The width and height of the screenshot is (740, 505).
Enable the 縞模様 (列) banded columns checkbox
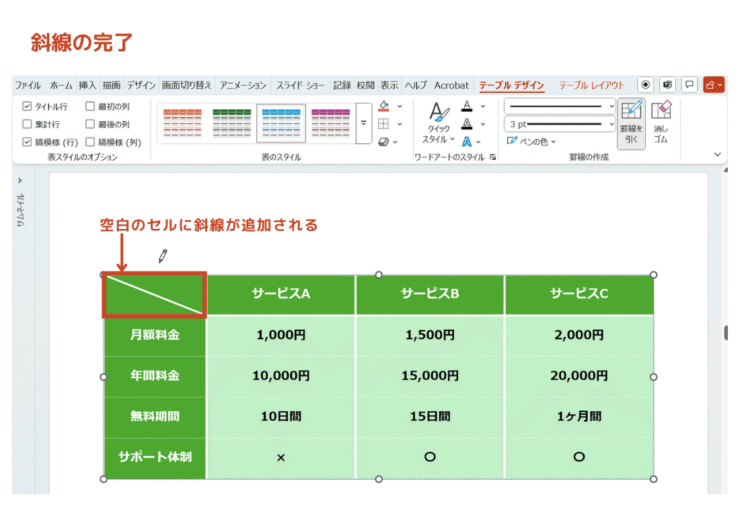point(90,142)
